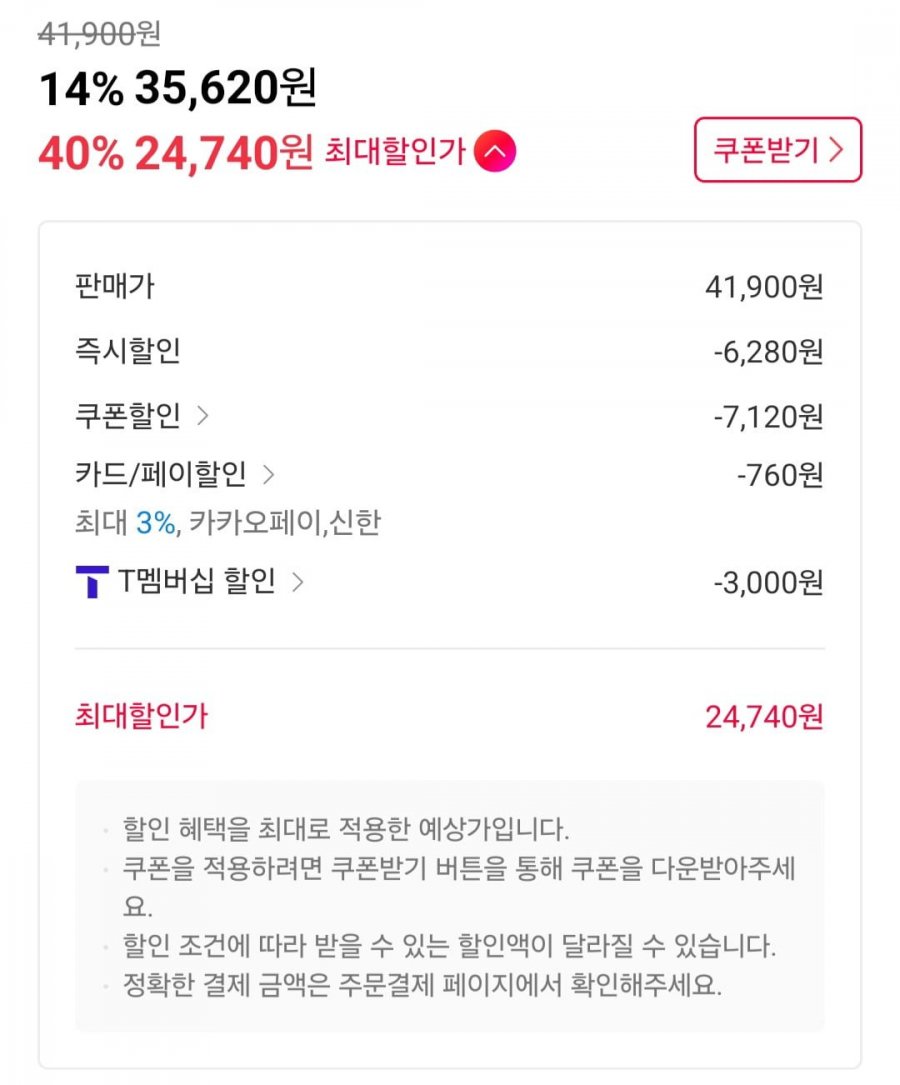Tap the blue T membership logo icon
The height and width of the screenshot is (1085, 900).
click(x=92, y=582)
